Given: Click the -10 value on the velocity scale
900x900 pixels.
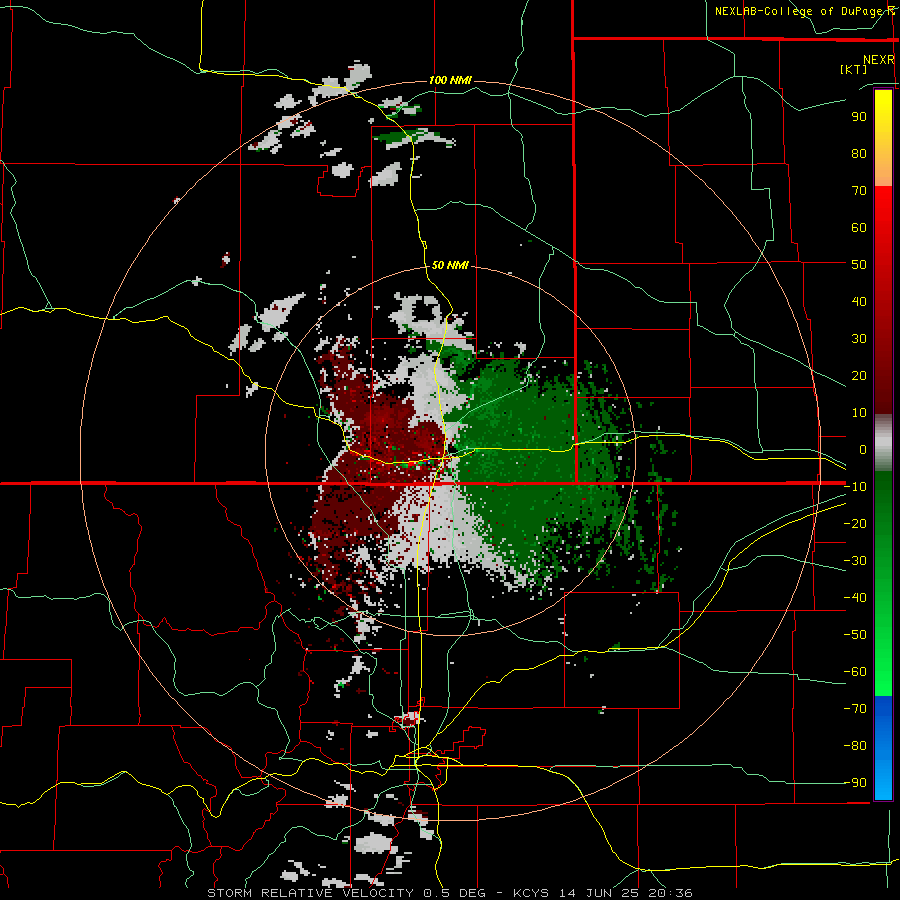Looking at the screenshot, I should 855,487.
